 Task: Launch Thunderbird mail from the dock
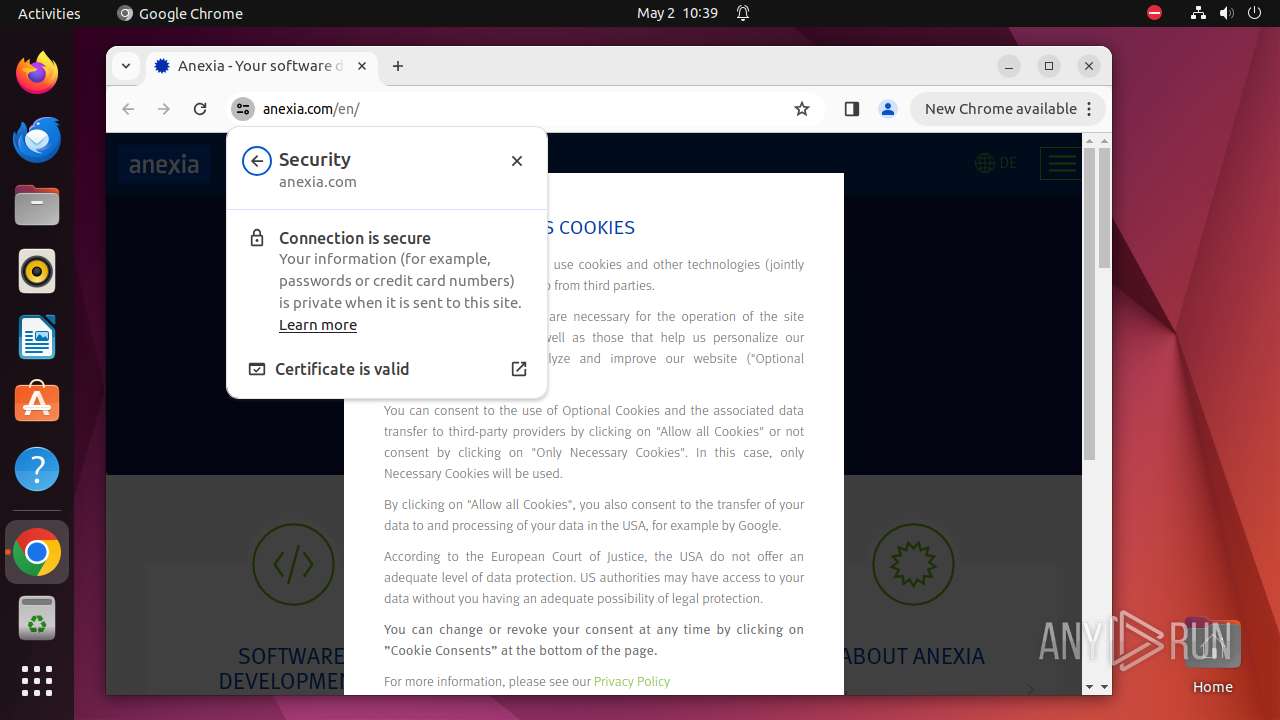point(37,140)
